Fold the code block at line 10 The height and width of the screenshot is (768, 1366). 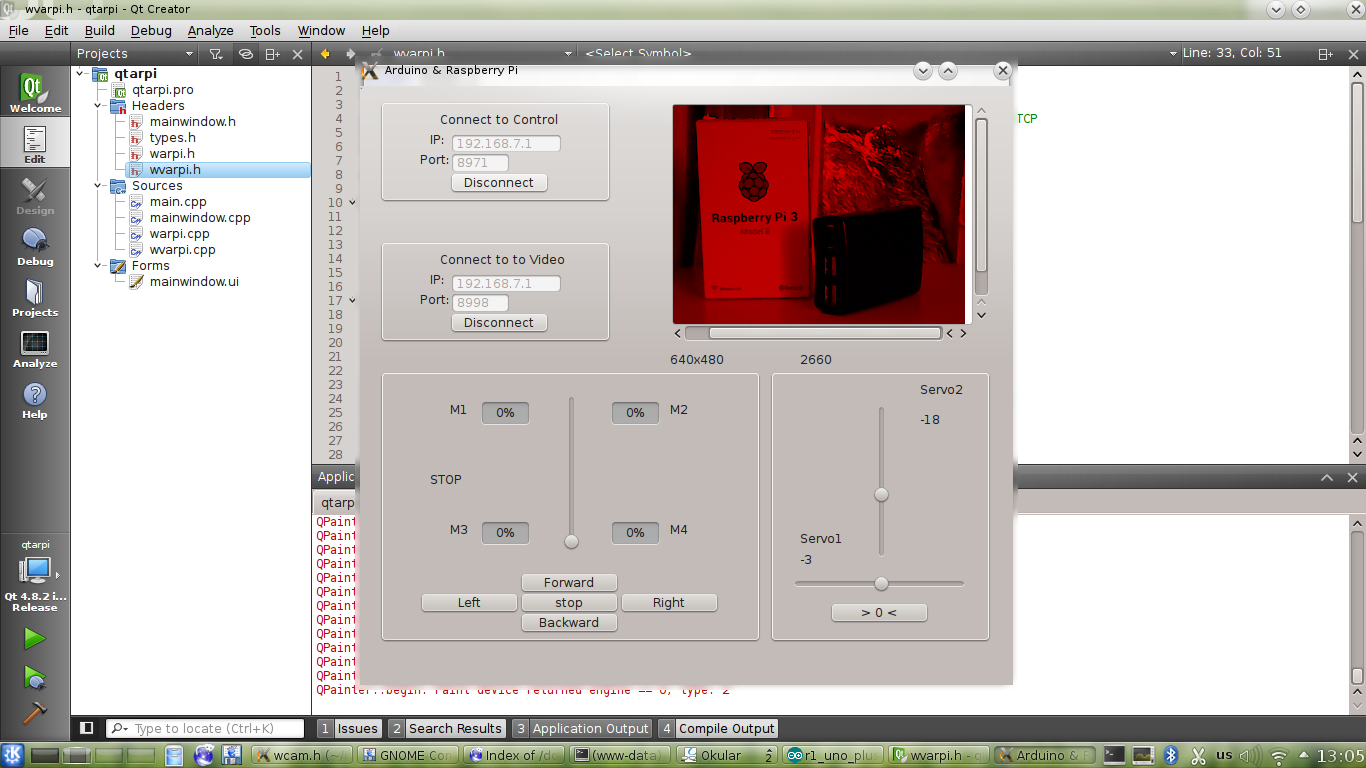click(x=352, y=202)
